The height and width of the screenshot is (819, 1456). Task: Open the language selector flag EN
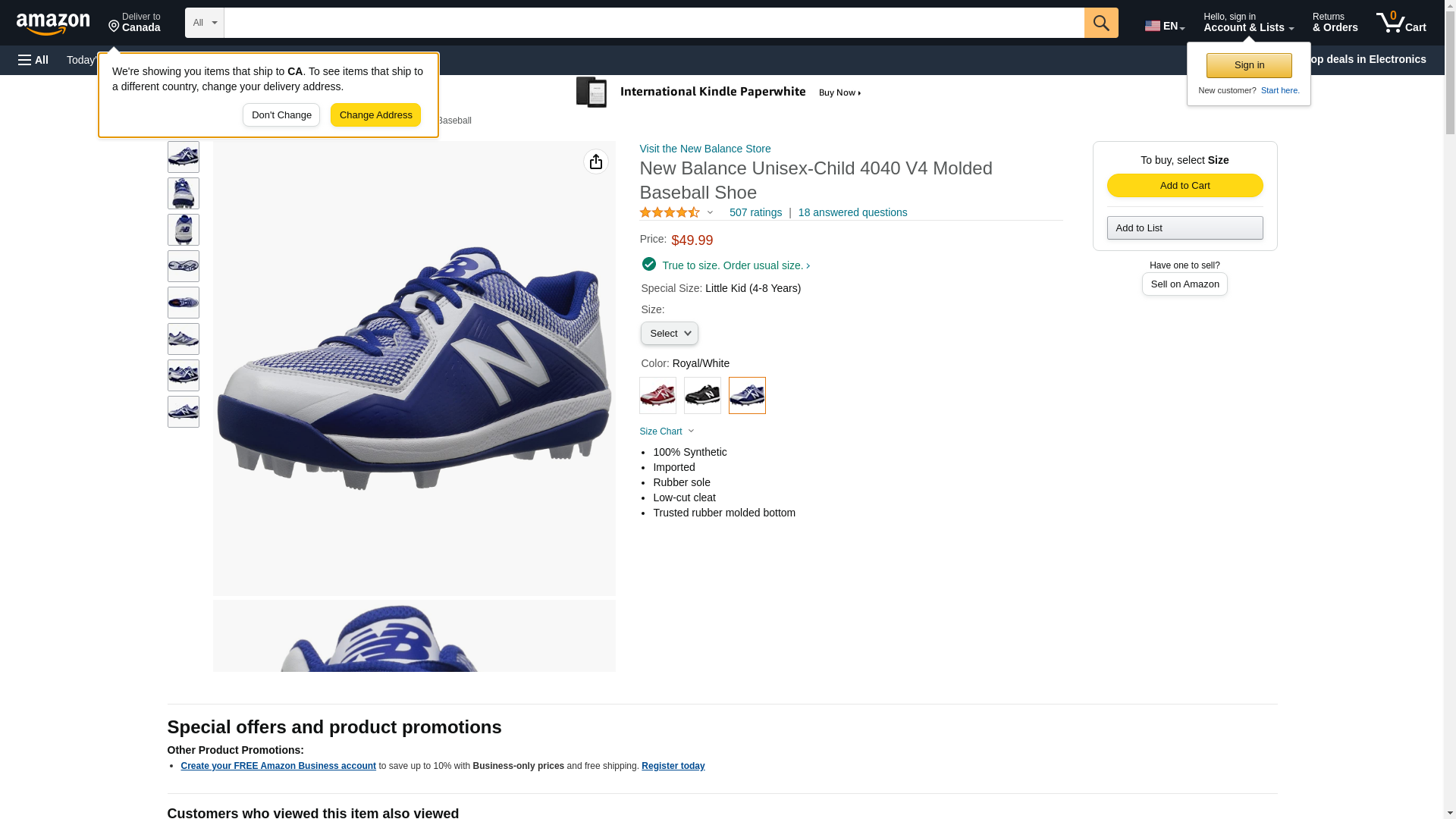[1164, 25]
